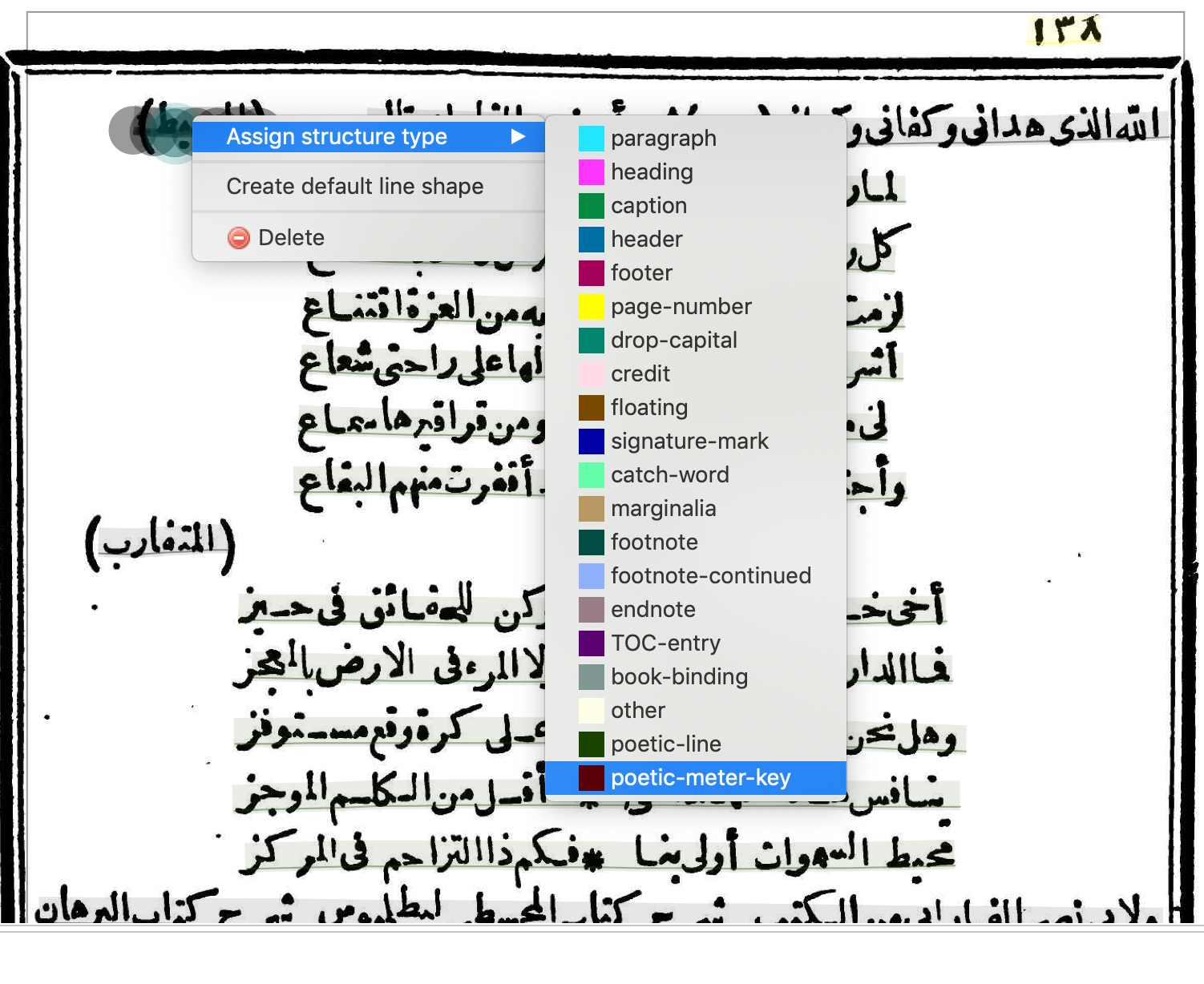The image size is (1204, 984).
Task: Assign the header structure type
Action: (x=696, y=240)
